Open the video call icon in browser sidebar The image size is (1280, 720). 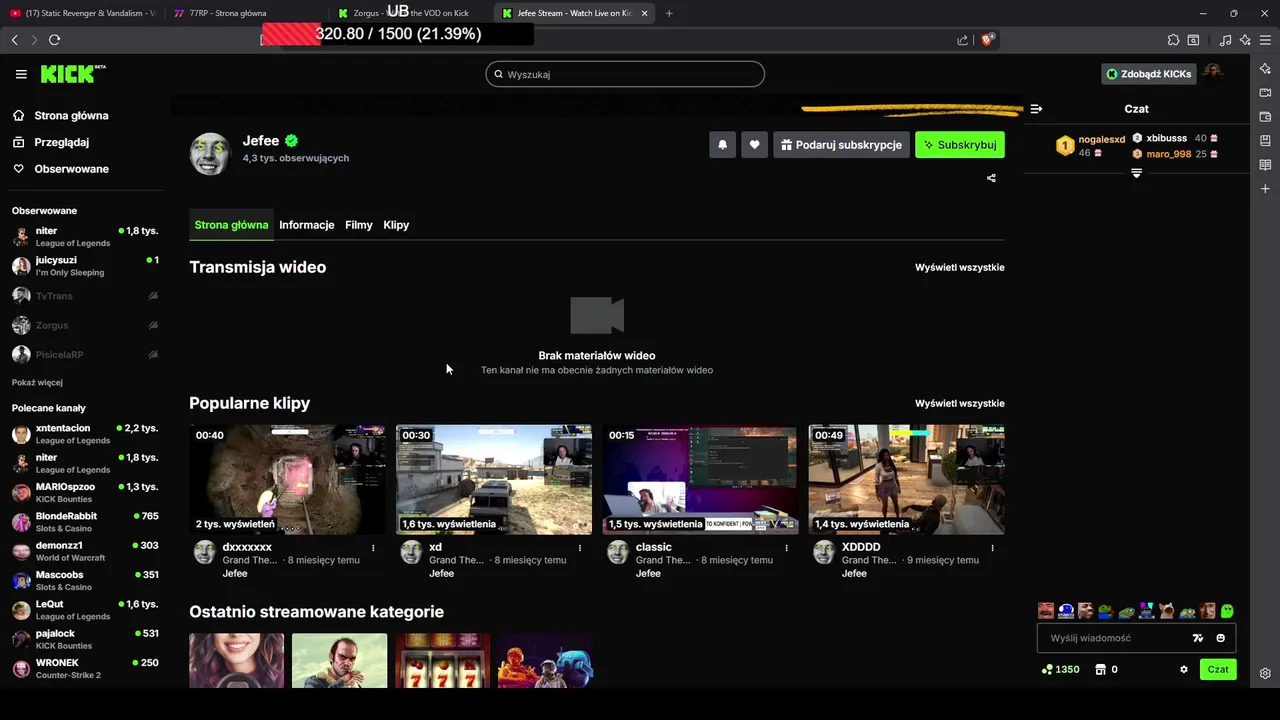click(1265, 92)
